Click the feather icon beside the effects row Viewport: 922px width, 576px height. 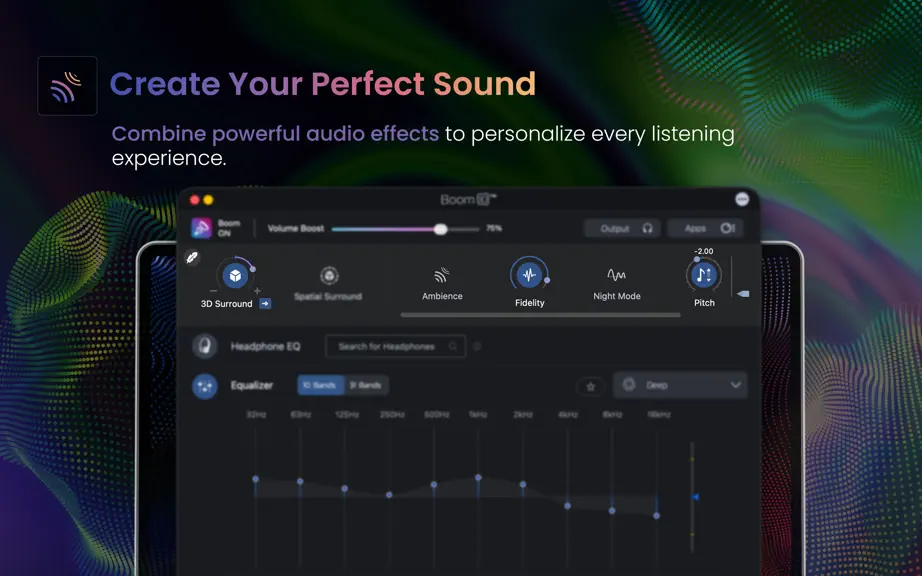point(192,257)
